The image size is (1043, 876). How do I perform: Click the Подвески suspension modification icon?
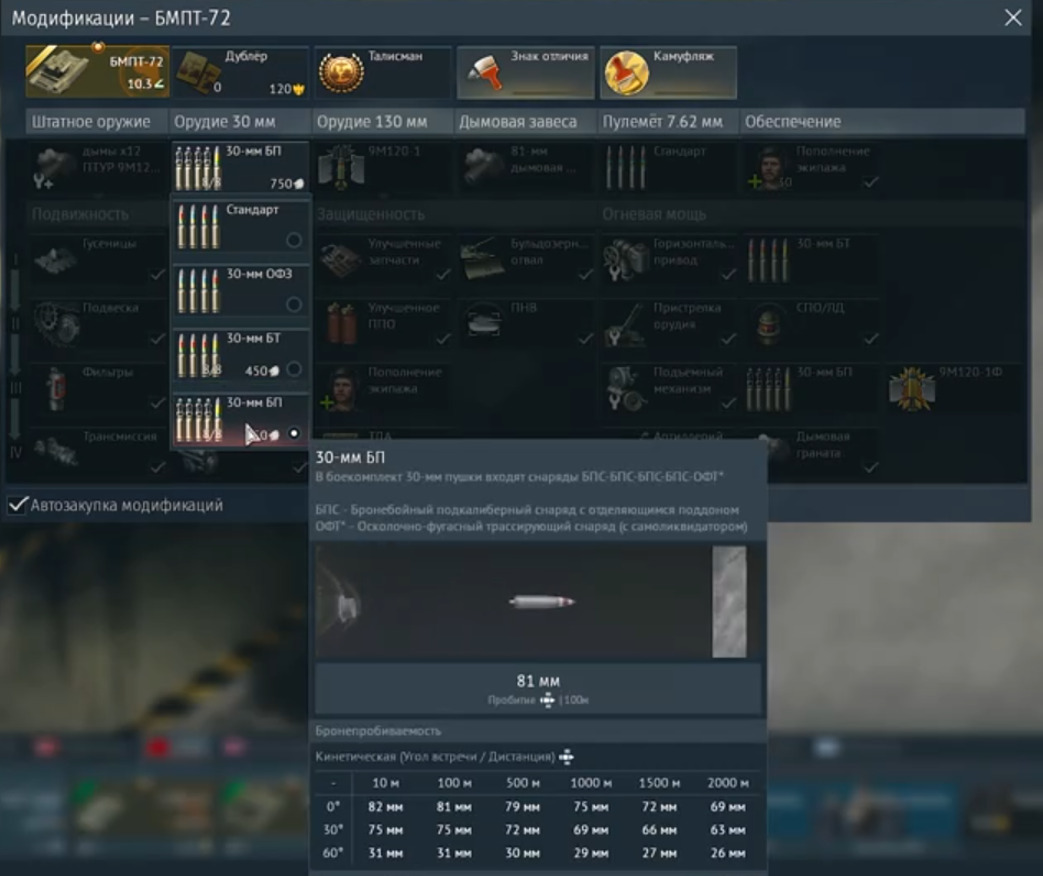click(56, 324)
